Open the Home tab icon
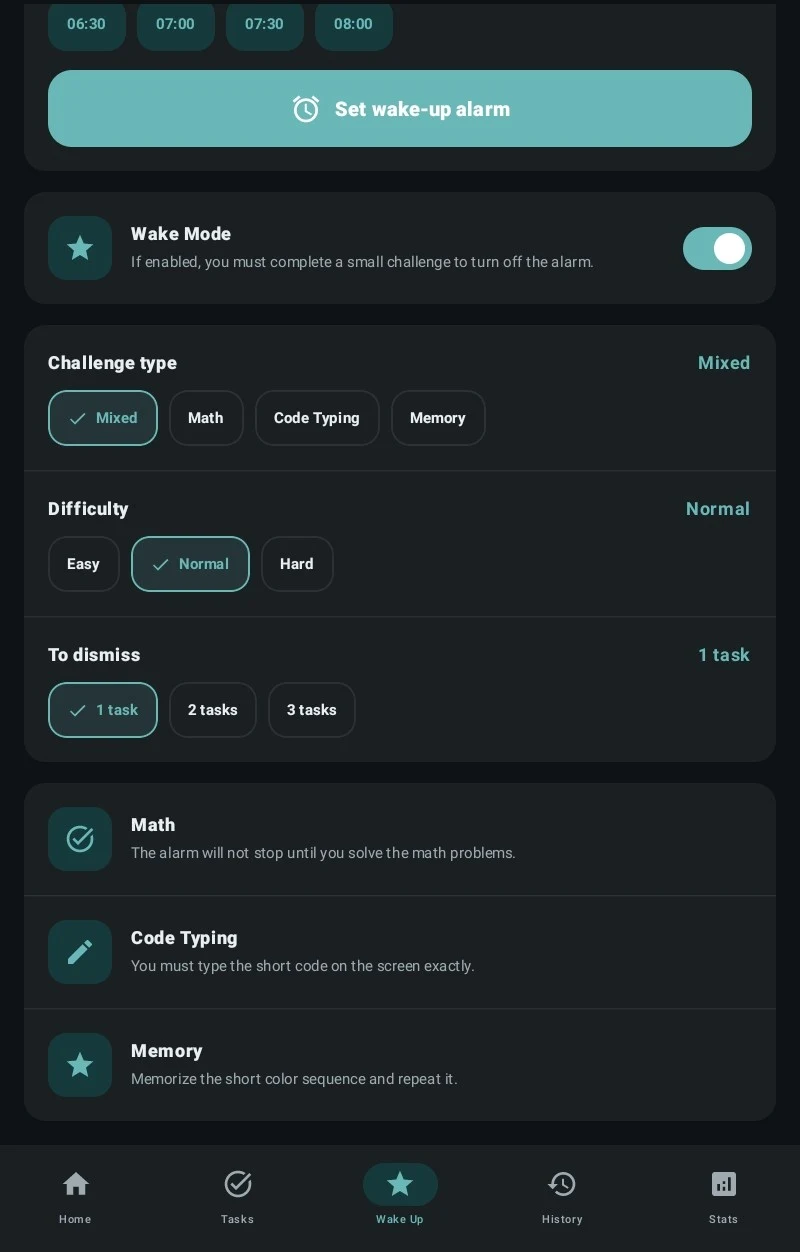This screenshot has width=800, height=1252. click(x=75, y=1185)
